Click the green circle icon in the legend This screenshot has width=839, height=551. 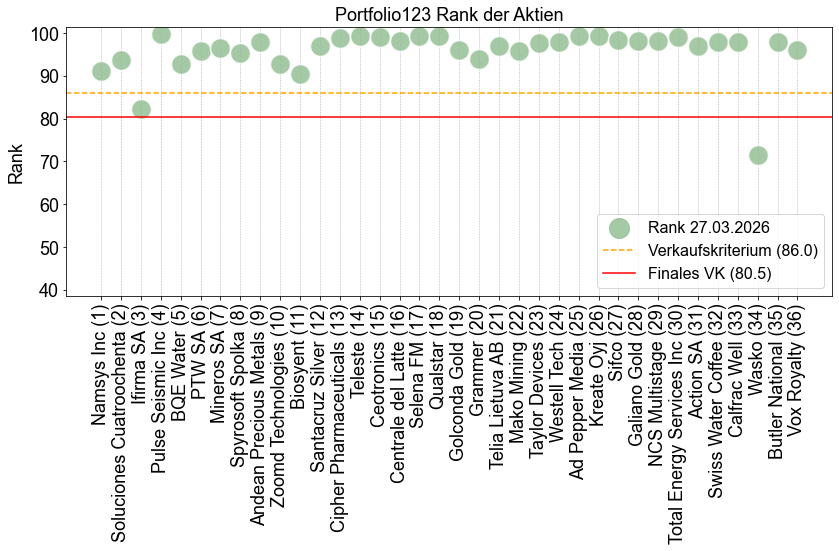point(619,227)
